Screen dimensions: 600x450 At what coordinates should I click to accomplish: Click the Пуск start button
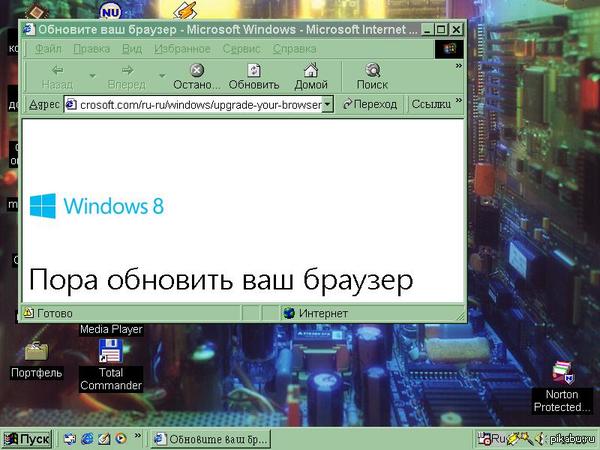pyautogui.click(x=27, y=438)
